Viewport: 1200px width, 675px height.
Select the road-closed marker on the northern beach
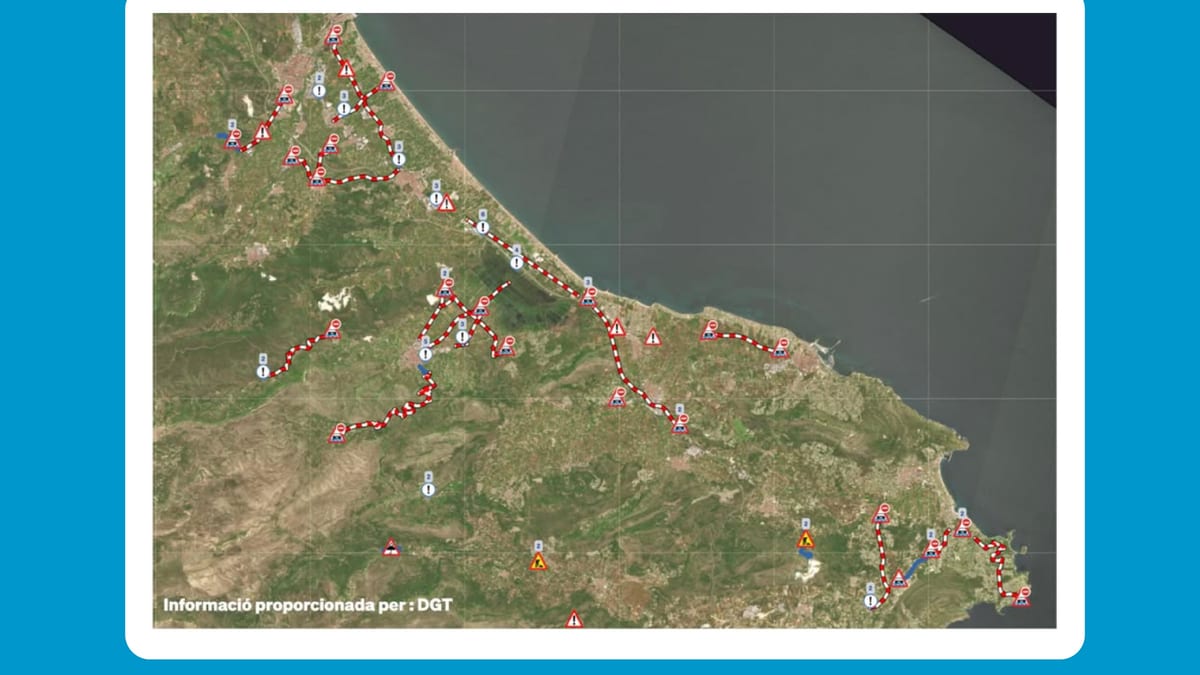pyautogui.click(x=388, y=80)
